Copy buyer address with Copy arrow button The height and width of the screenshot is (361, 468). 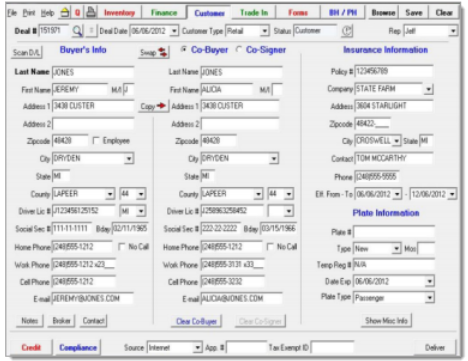(153, 106)
